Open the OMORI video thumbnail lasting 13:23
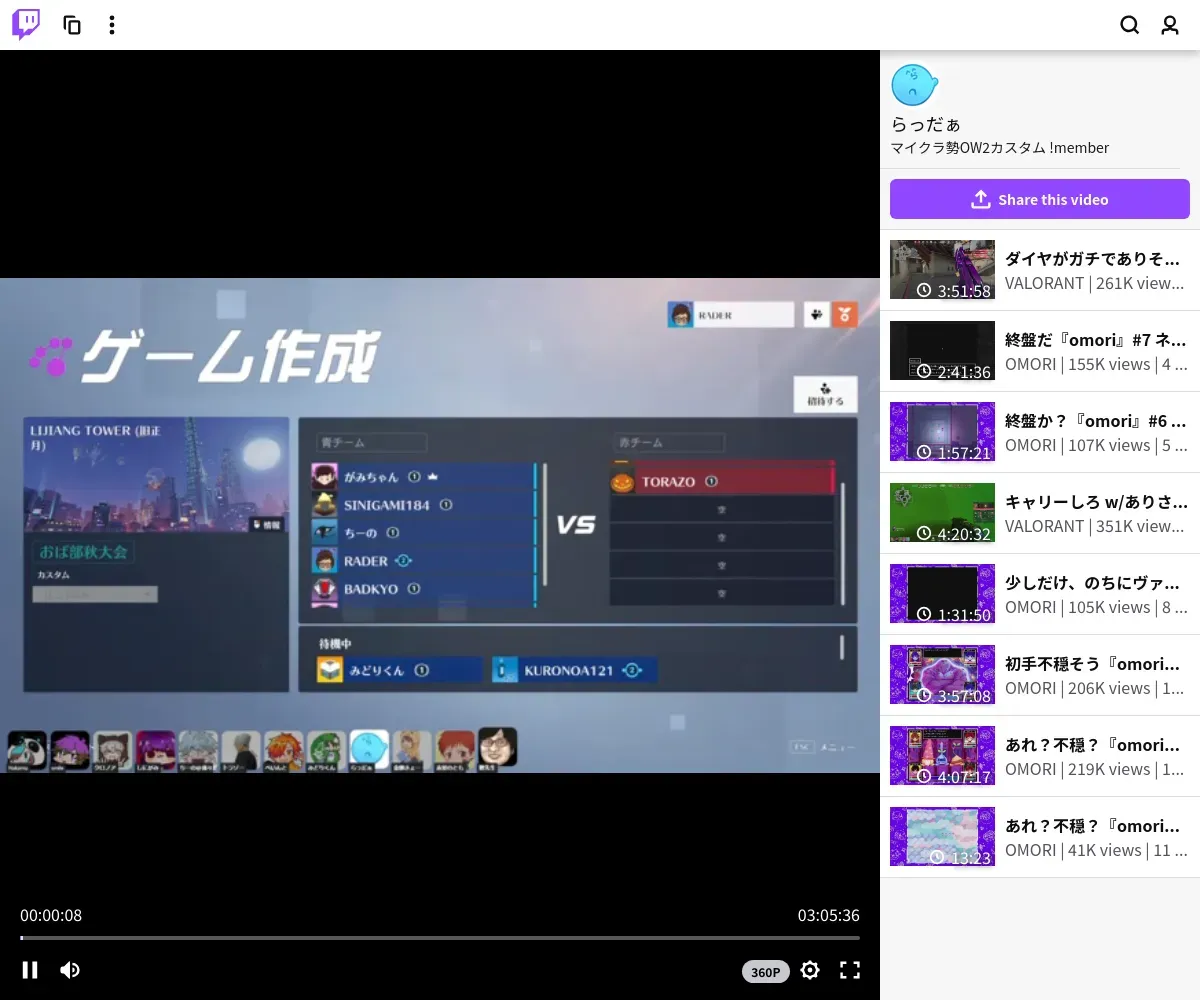Image resolution: width=1200 pixels, height=1000 pixels. coord(942,837)
